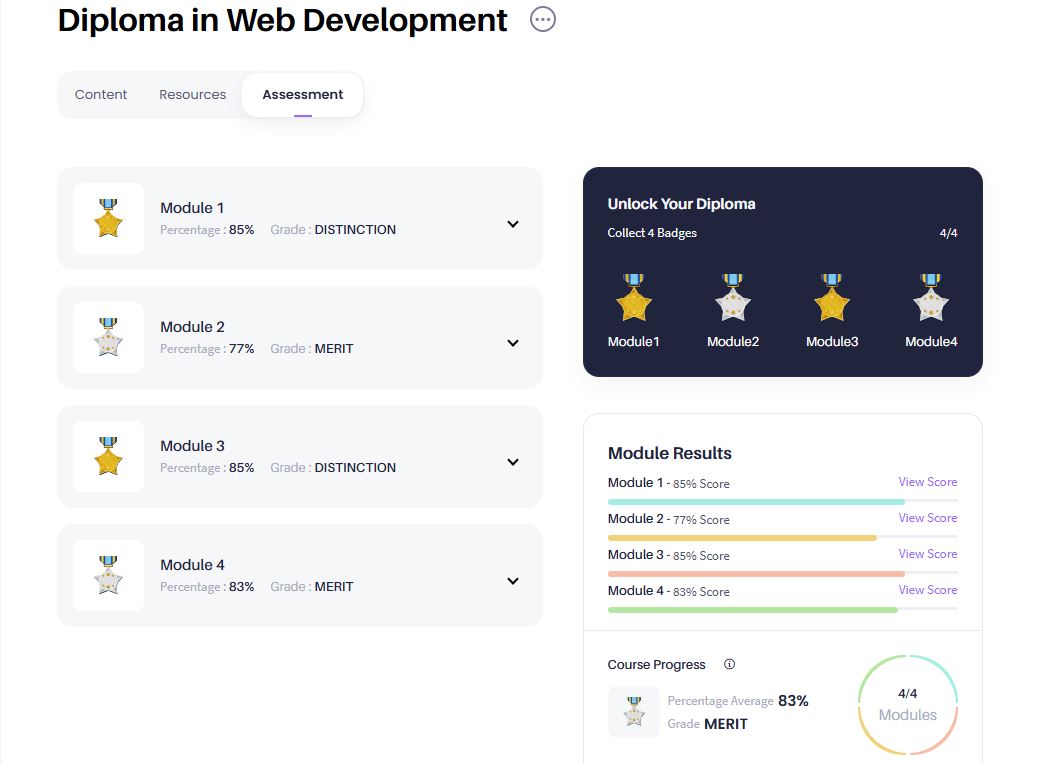Viewport: 1039px width, 763px height.
Task: Switch to the Content tab
Action: (100, 94)
